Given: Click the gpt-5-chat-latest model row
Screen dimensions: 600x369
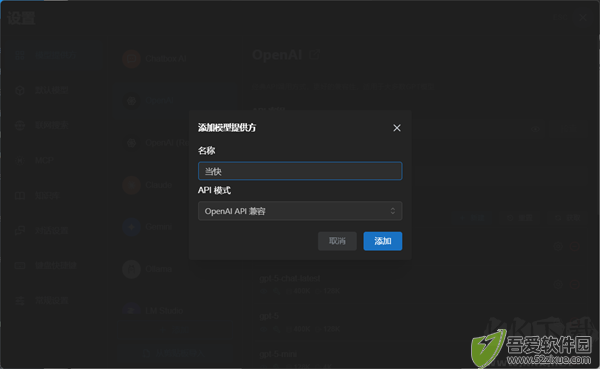Looking at the screenshot, I should pos(420,284).
